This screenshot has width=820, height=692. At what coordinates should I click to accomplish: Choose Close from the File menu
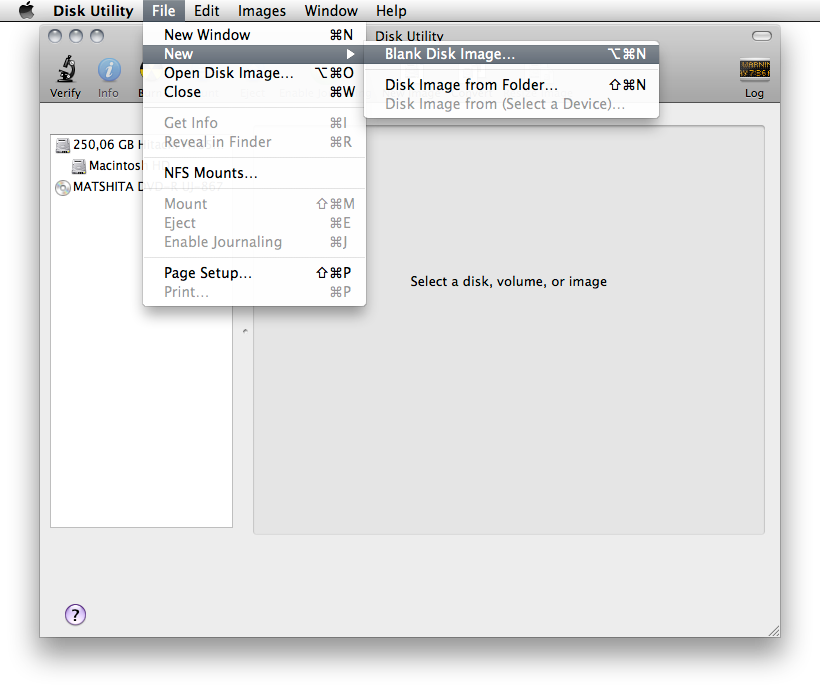click(254, 92)
